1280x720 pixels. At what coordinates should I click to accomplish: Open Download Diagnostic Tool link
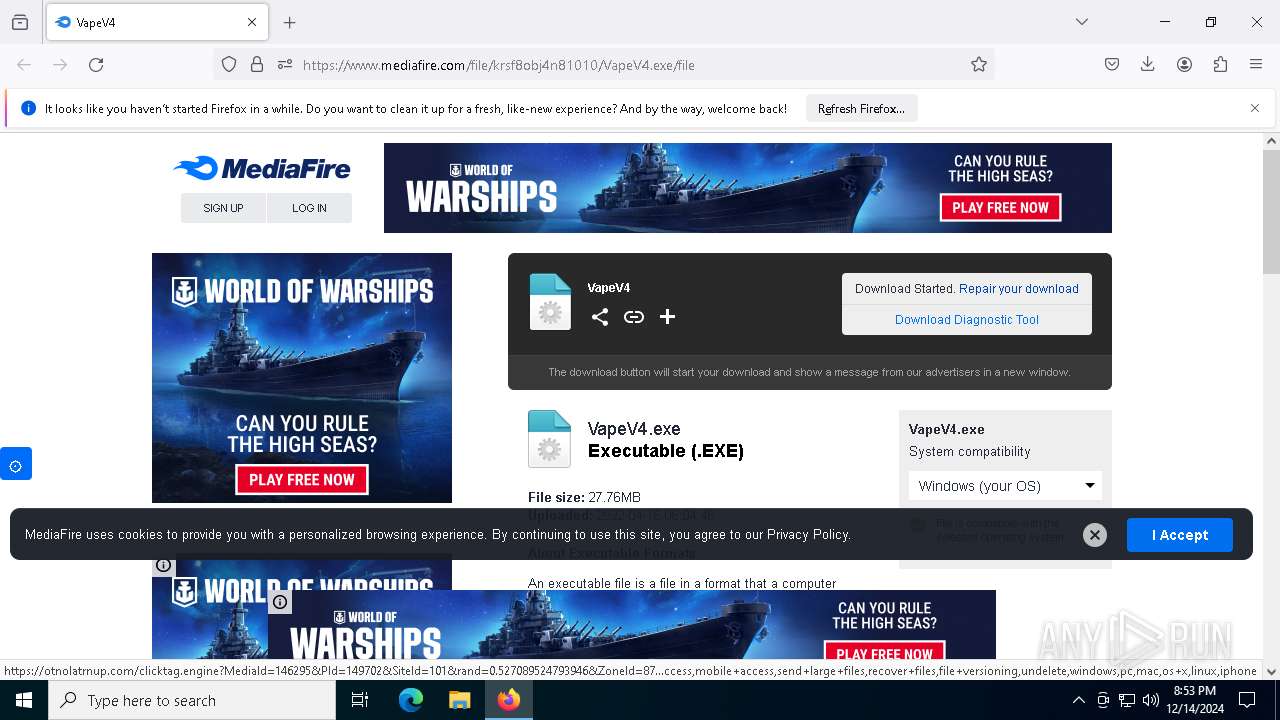(x=967, y=320)
